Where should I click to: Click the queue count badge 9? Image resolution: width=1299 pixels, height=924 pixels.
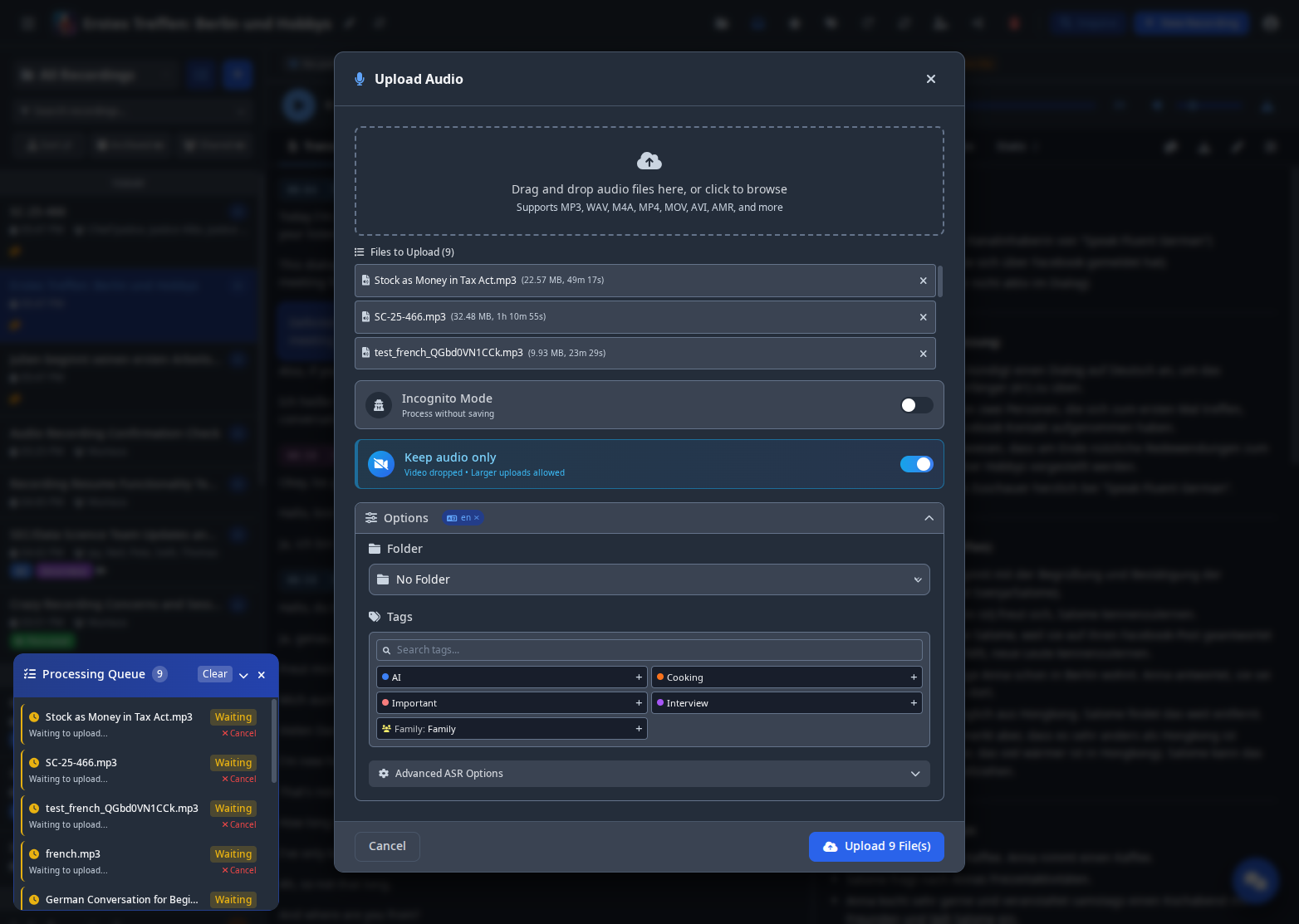tap(159, 674)
